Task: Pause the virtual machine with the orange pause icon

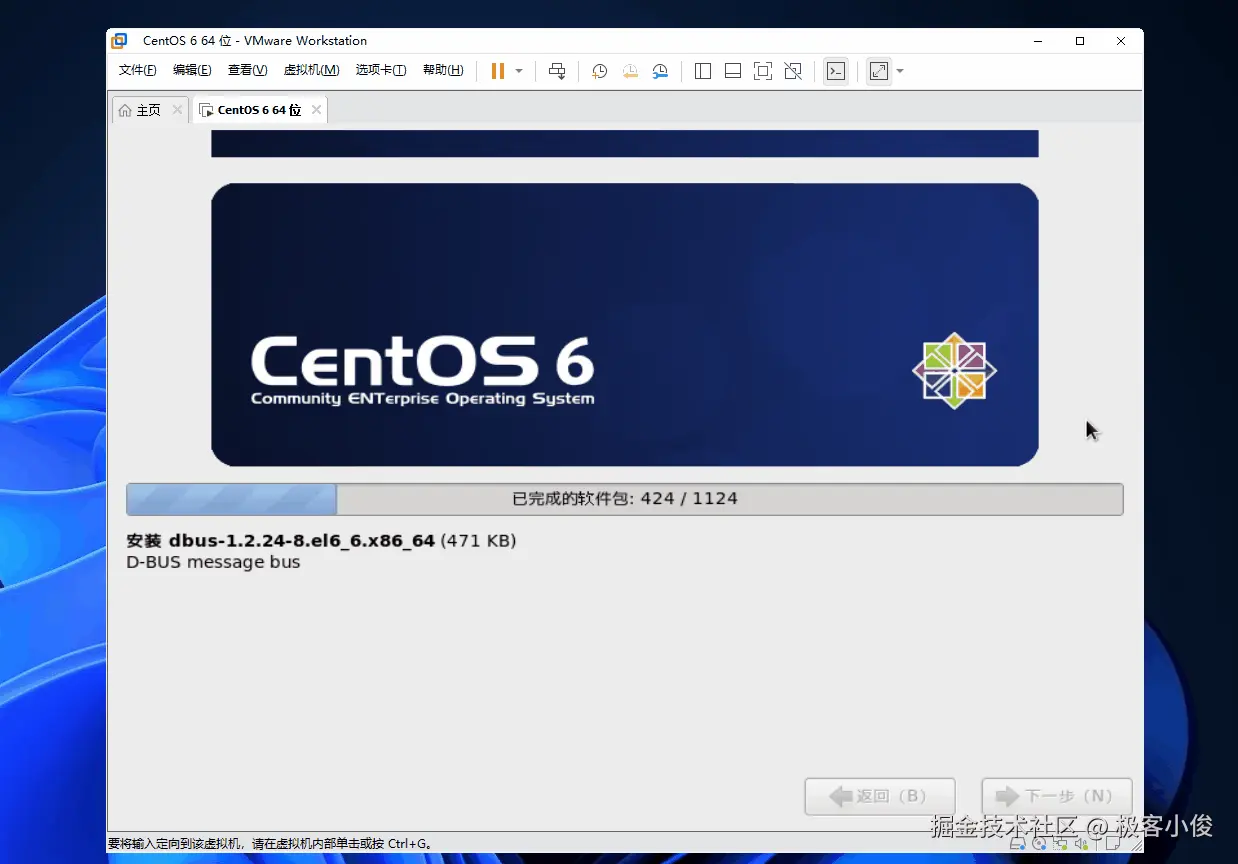Action: coord(497,71)
